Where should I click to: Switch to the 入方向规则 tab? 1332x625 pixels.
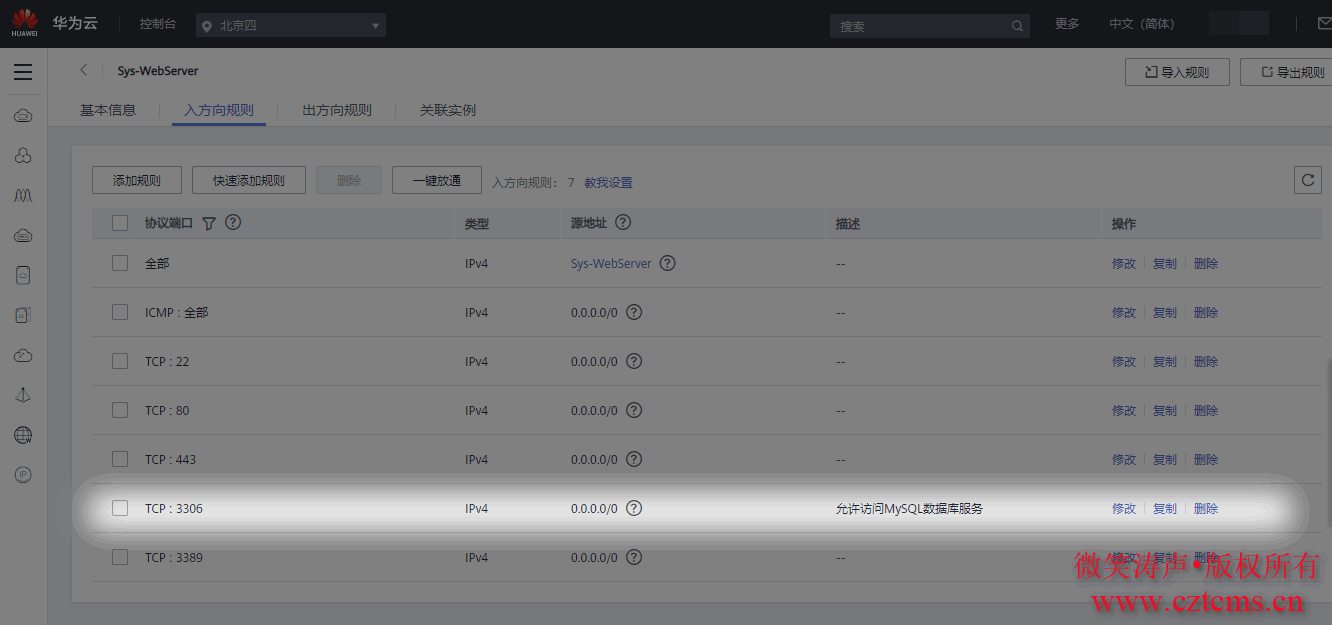(219, 110)
